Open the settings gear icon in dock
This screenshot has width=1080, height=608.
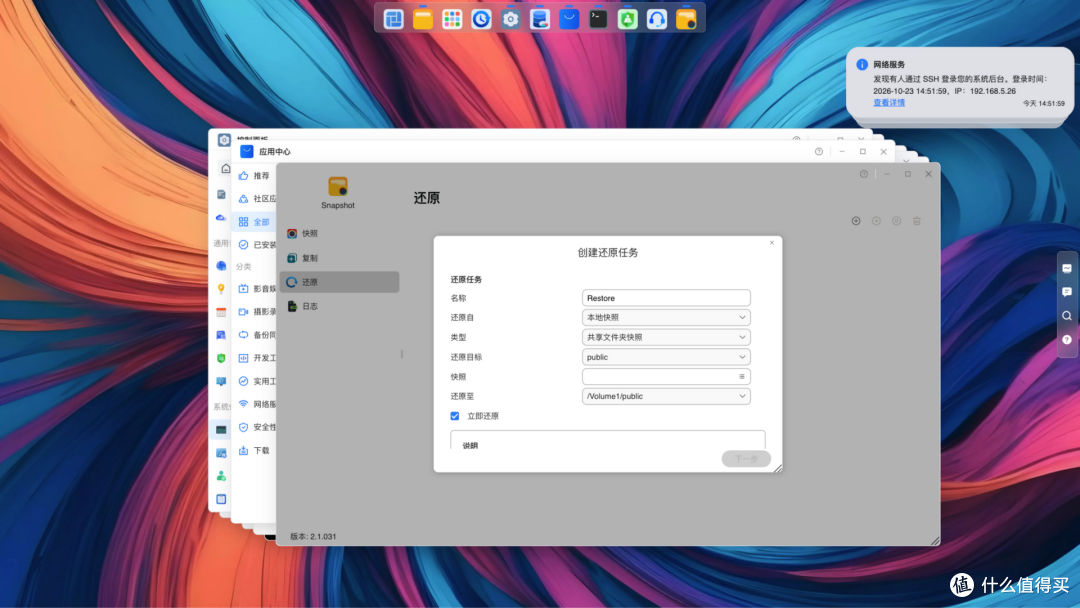tap(510, 19)
